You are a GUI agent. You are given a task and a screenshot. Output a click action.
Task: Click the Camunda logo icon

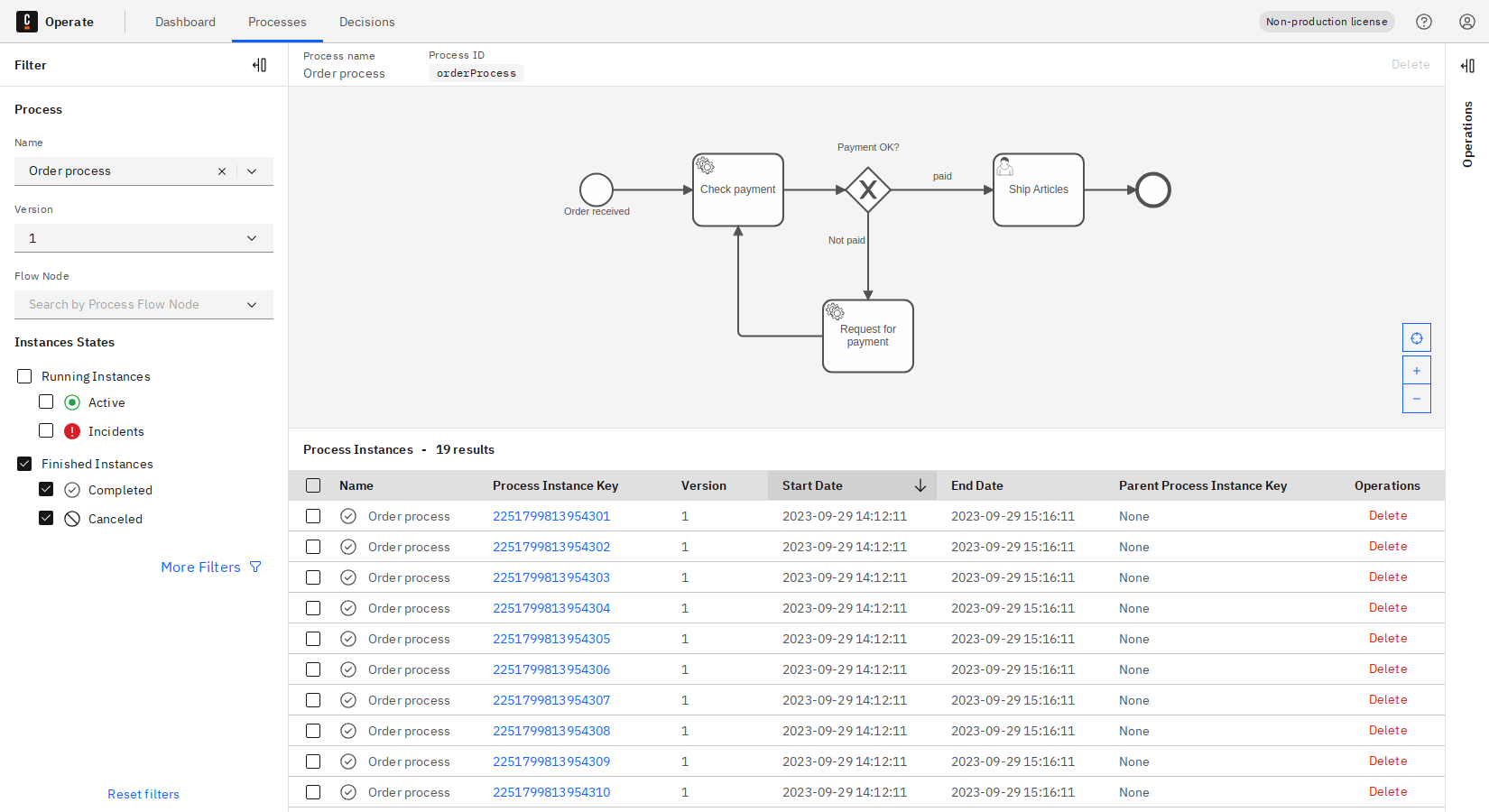(x=27, y=21)
